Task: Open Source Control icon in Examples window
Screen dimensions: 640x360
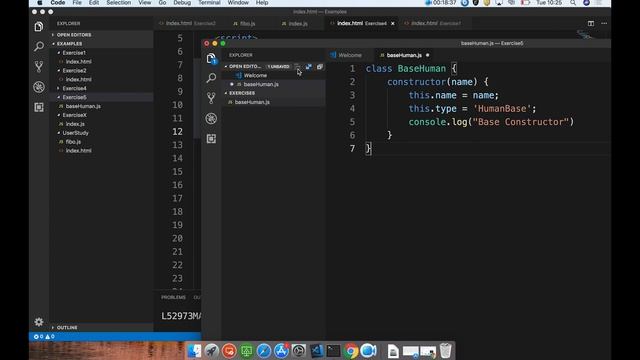Action: tap(39, 67)
